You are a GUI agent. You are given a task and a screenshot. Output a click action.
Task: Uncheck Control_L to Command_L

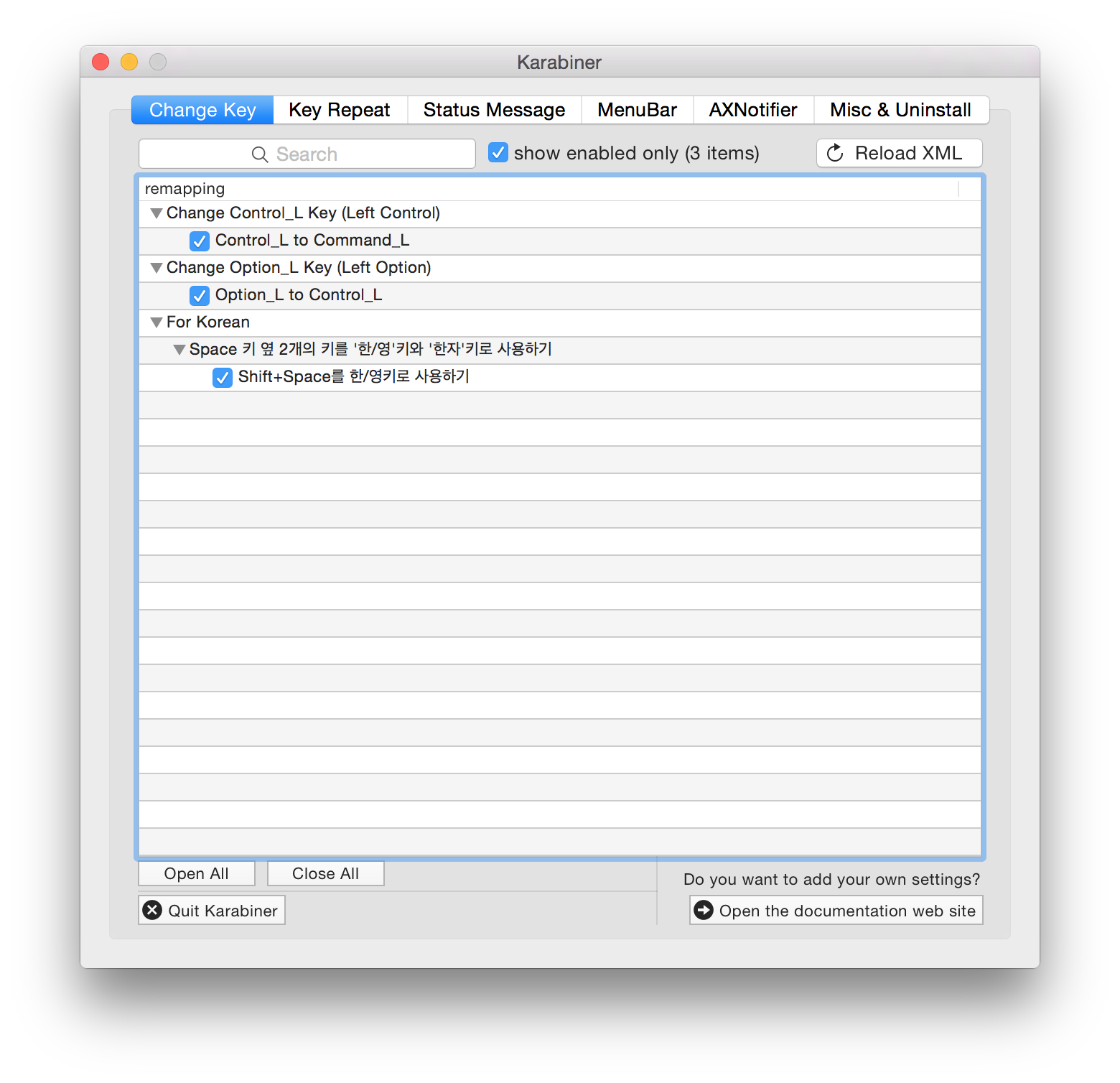200,241
